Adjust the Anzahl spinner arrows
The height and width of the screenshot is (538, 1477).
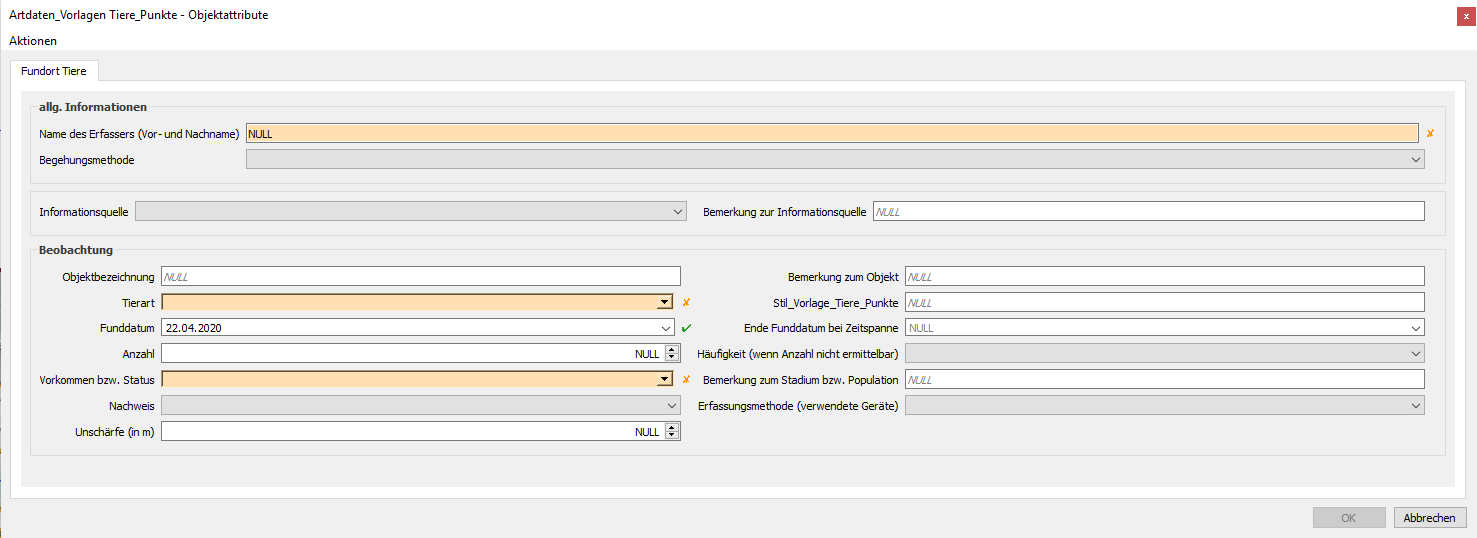(672, 354)
